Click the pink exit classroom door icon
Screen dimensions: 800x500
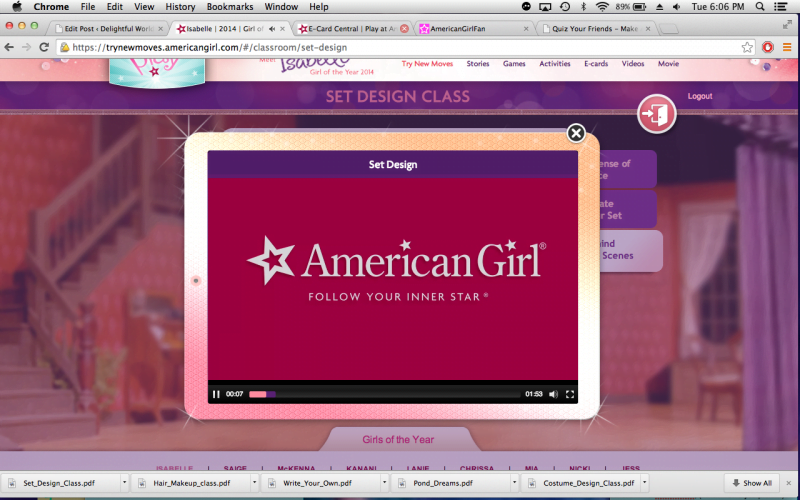657,114
